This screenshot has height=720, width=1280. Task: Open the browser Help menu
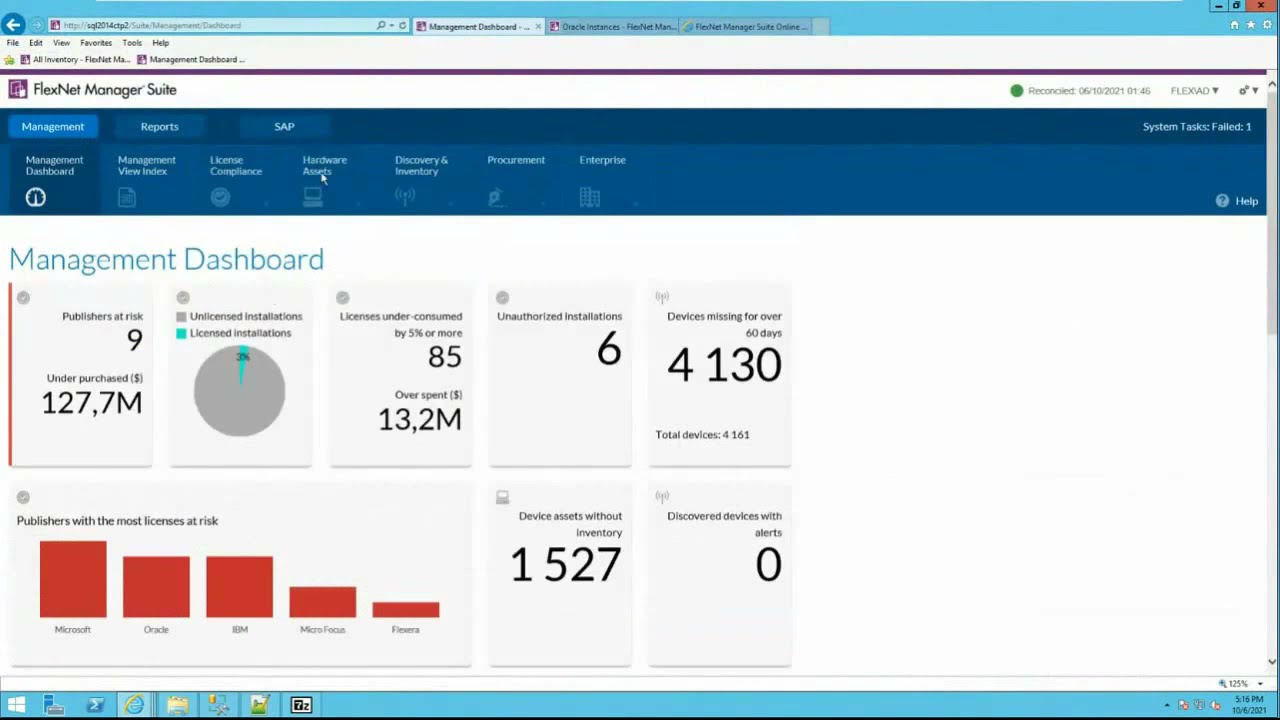point(161,43)
